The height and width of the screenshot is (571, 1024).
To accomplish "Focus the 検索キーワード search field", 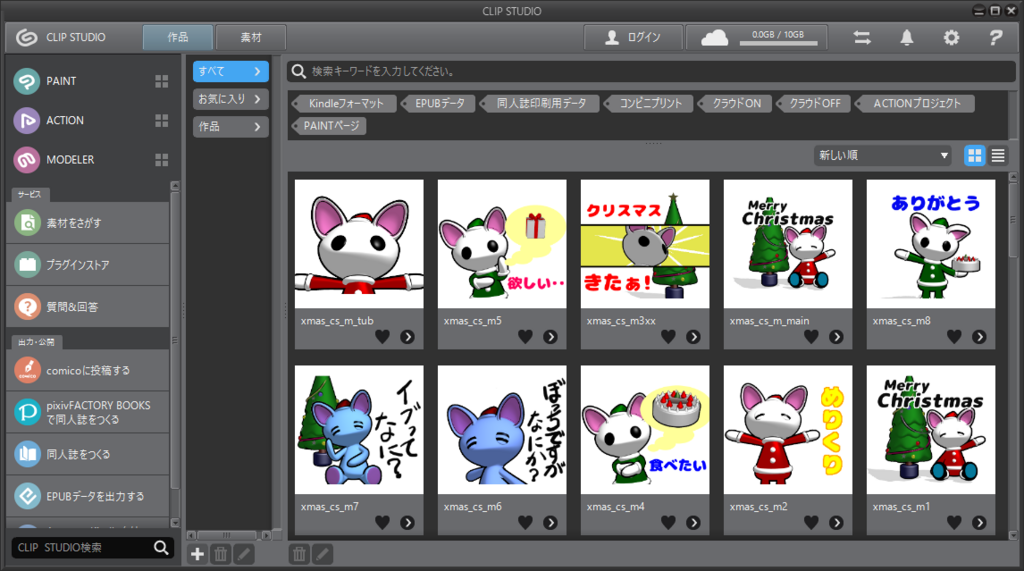I will (x=651, y=71).
